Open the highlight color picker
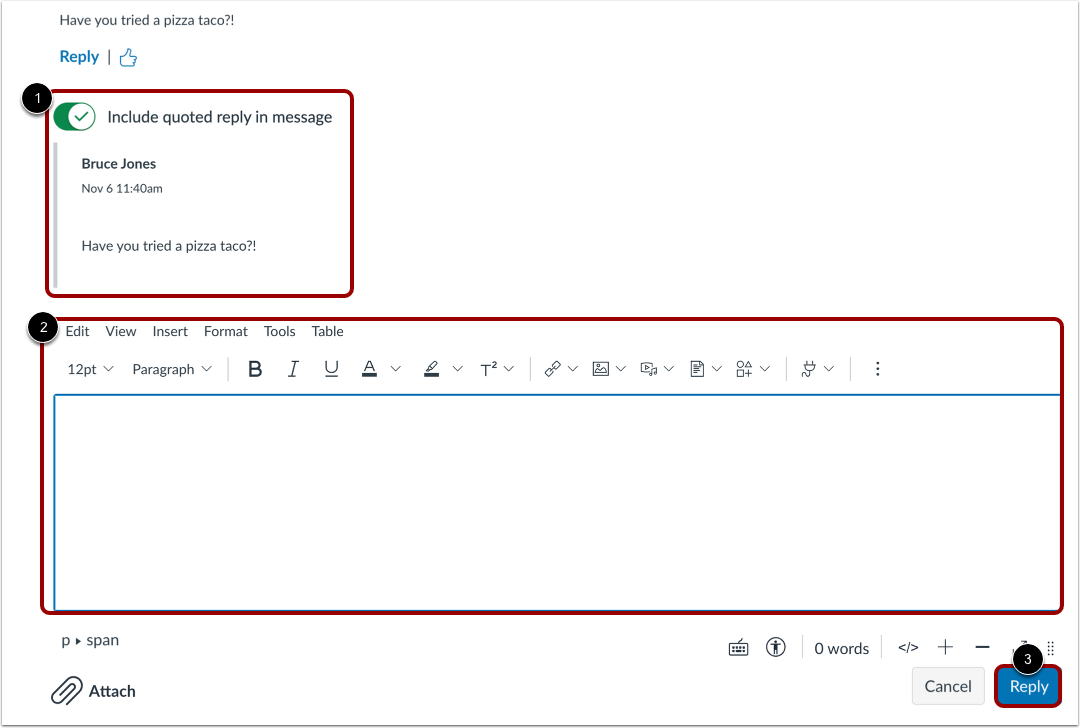The width and height of the screenshot is (1080, 728). coord(433,368)
